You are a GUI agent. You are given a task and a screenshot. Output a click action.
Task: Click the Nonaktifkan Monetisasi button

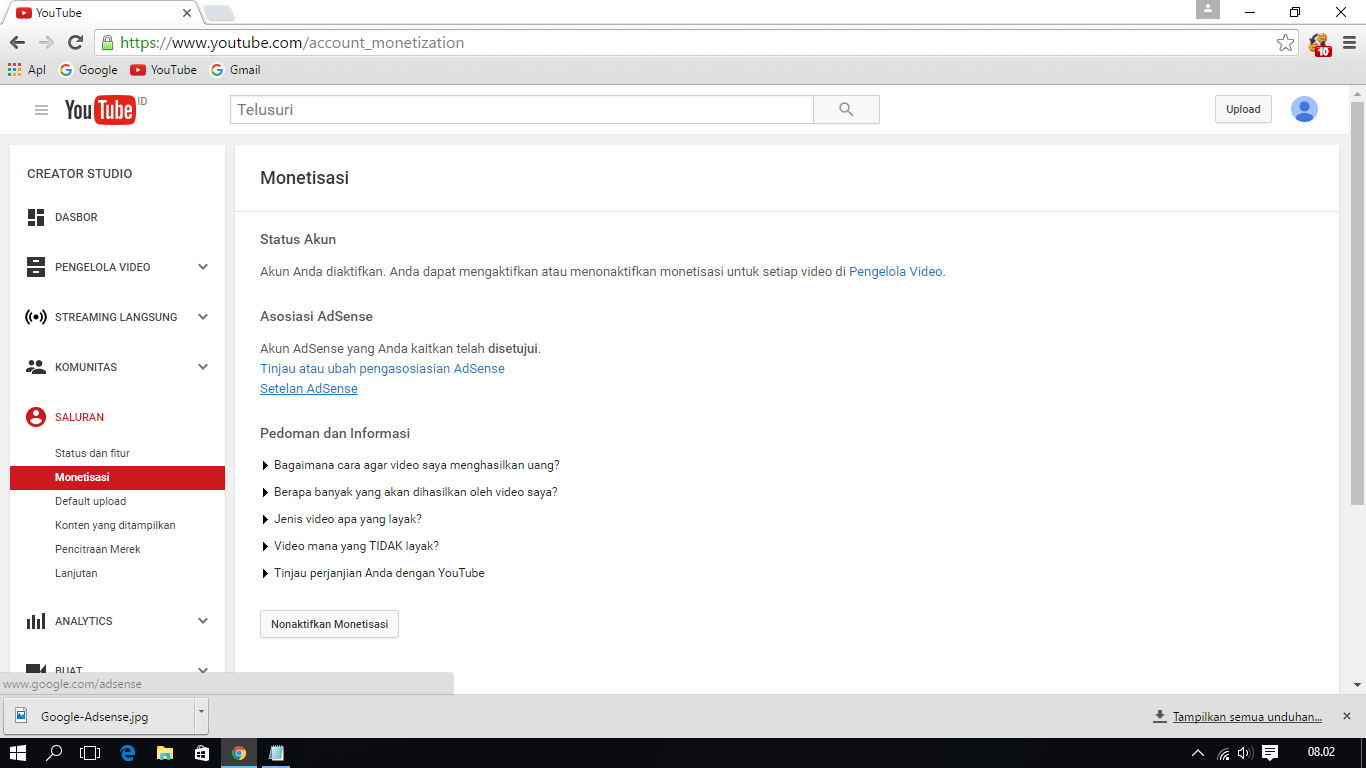click(x=329, y=624)
